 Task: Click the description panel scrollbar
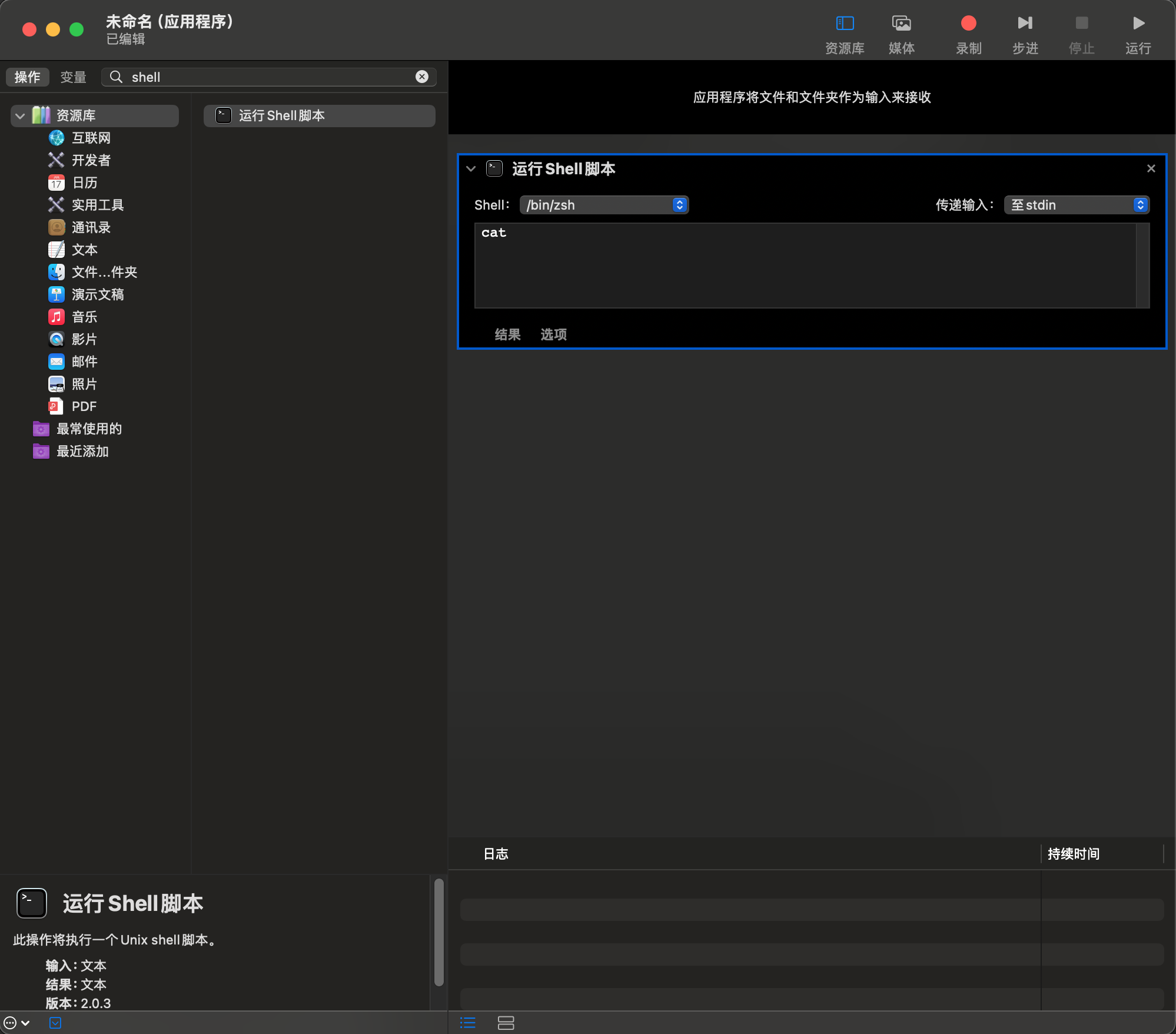[x=438, y=932]
